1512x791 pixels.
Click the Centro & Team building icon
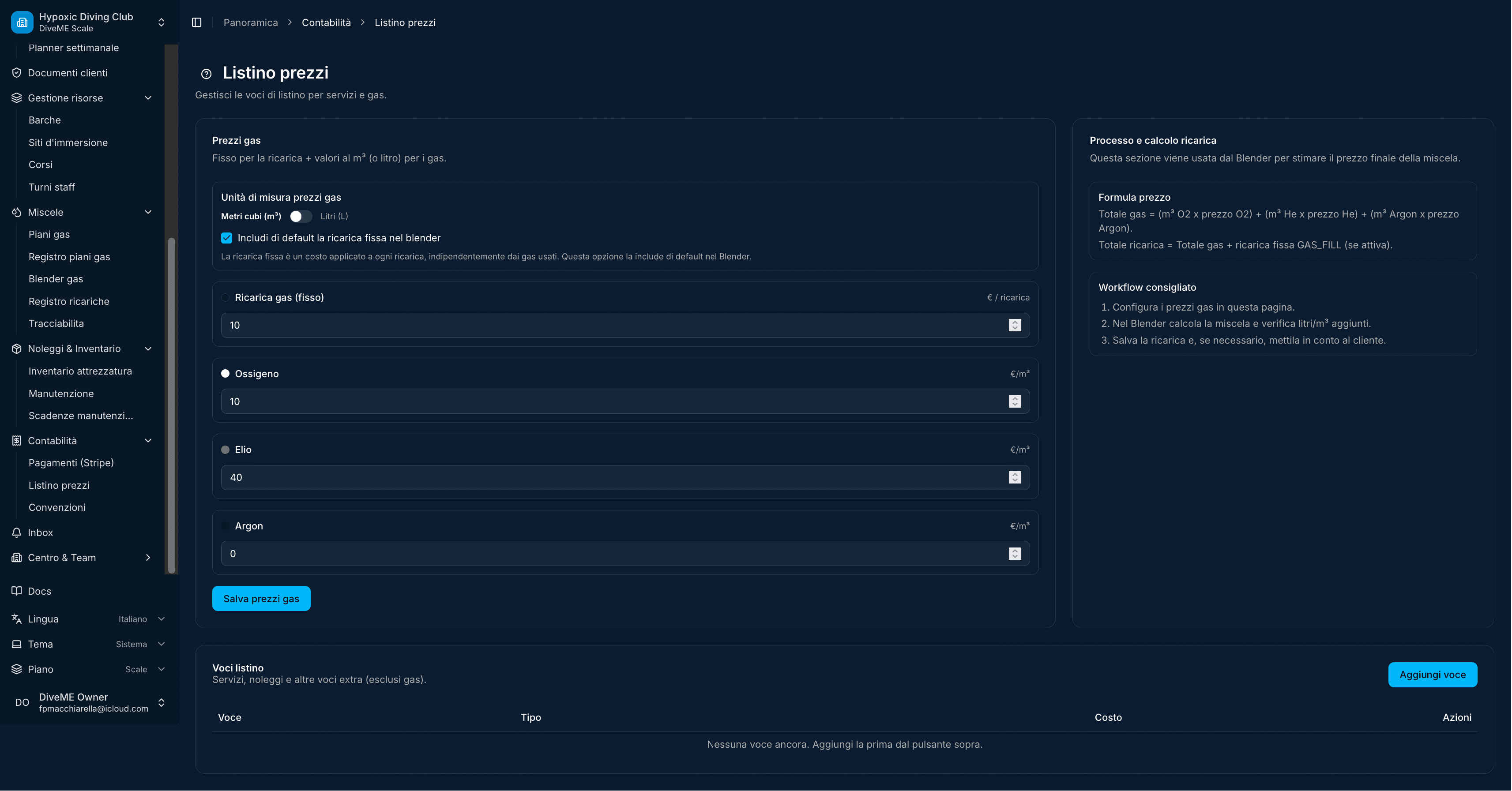[16, 558]
